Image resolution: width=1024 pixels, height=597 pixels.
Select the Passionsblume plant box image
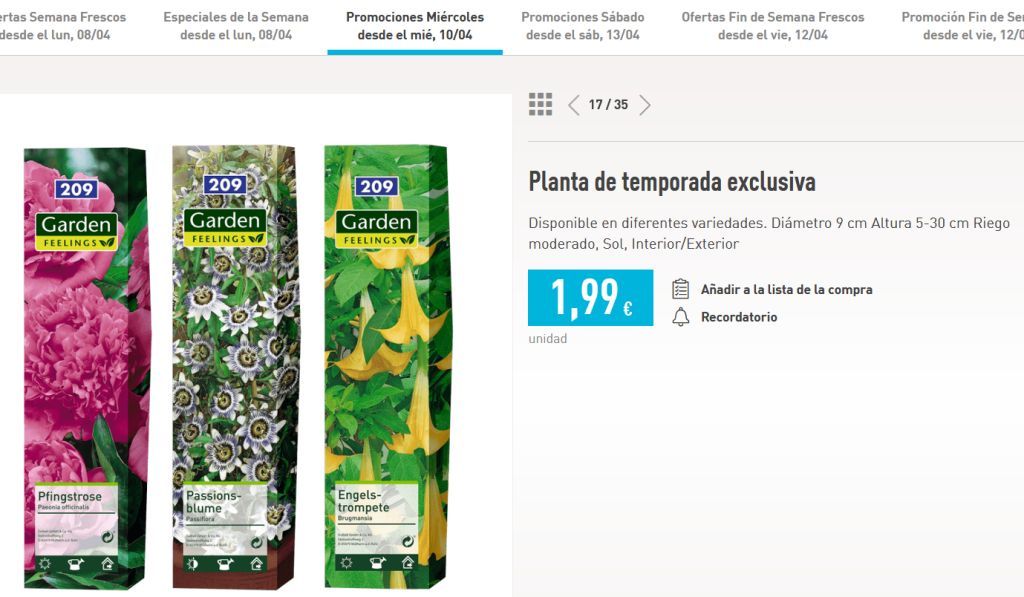(234, 367)
